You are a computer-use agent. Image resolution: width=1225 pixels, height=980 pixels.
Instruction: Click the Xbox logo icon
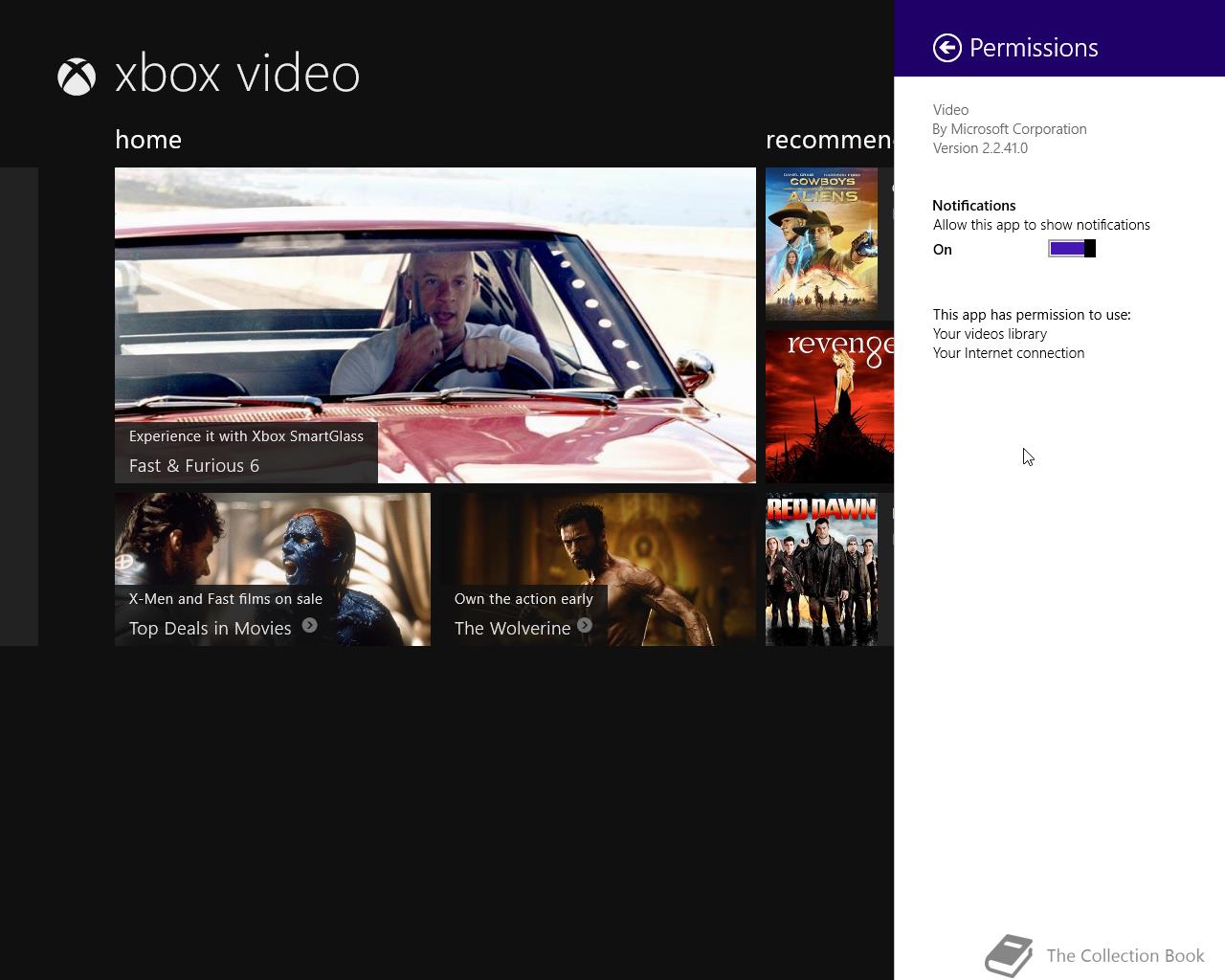pos(77,77)
